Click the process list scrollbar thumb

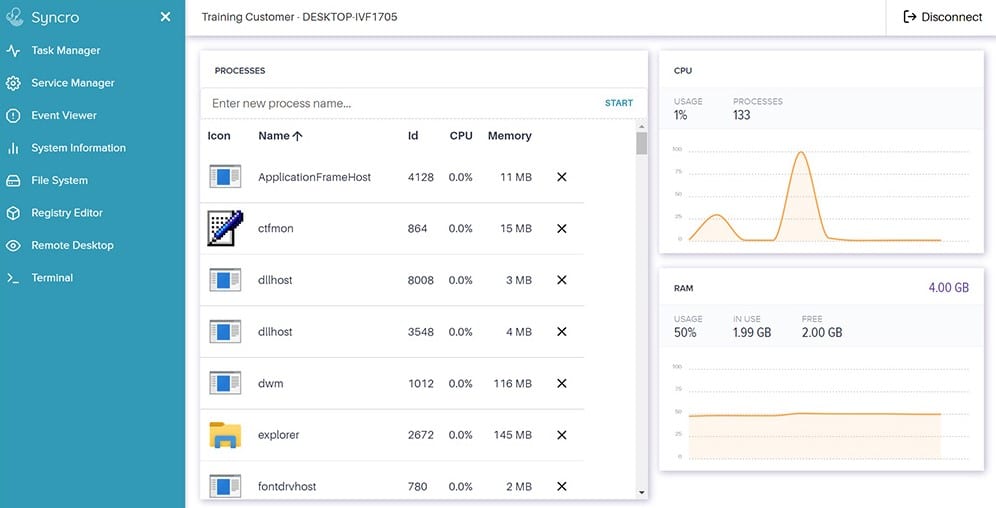coord(642,144)
